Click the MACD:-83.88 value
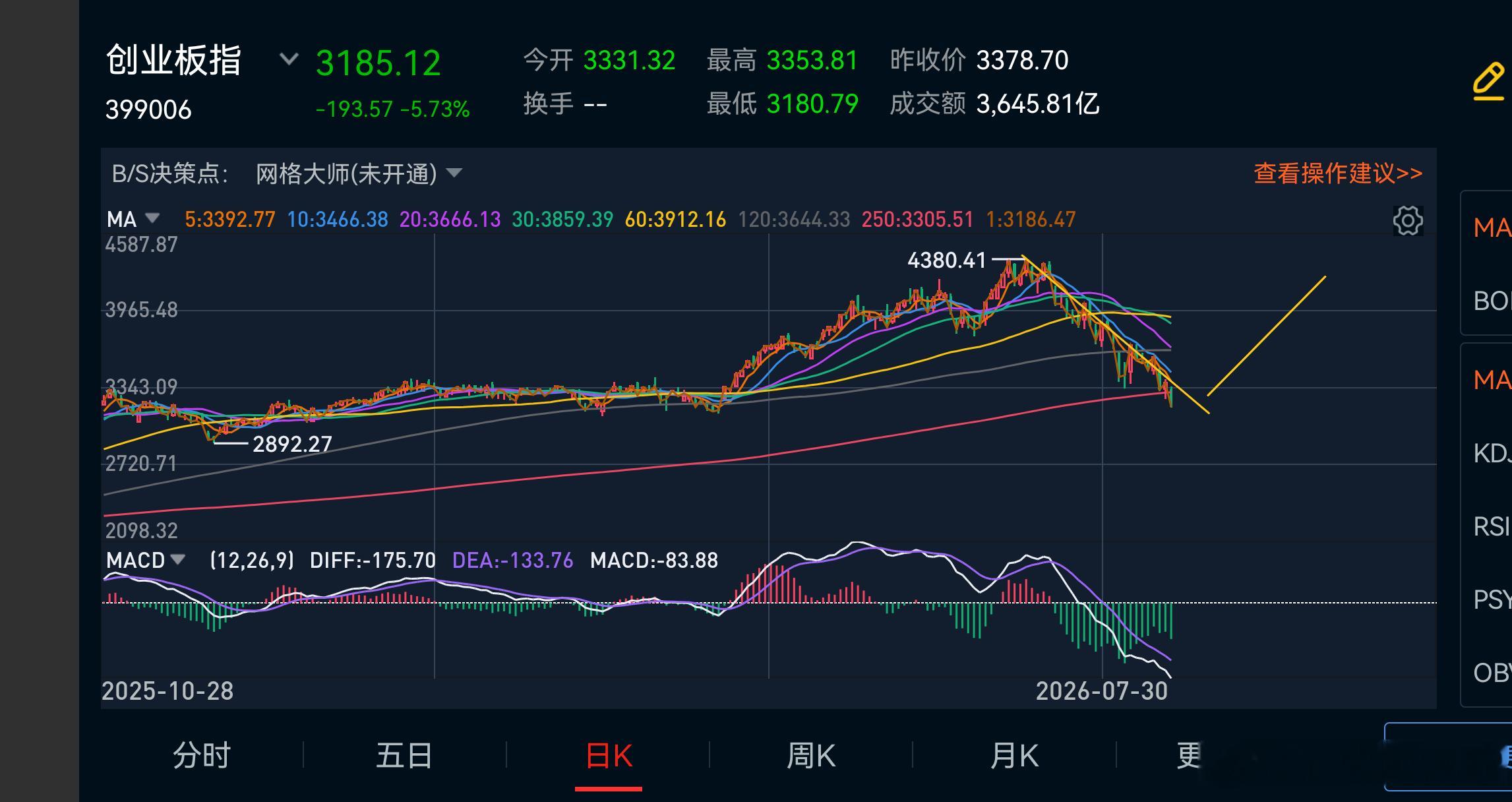Screen dimensions: 1512x802 (x=653, y=561)
